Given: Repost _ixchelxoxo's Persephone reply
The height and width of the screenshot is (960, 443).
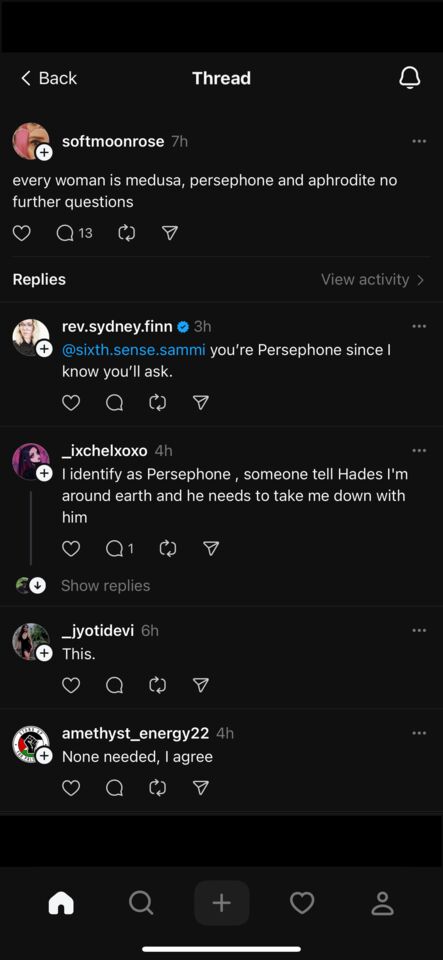Looking at the screenshot, I should [167, 549].
